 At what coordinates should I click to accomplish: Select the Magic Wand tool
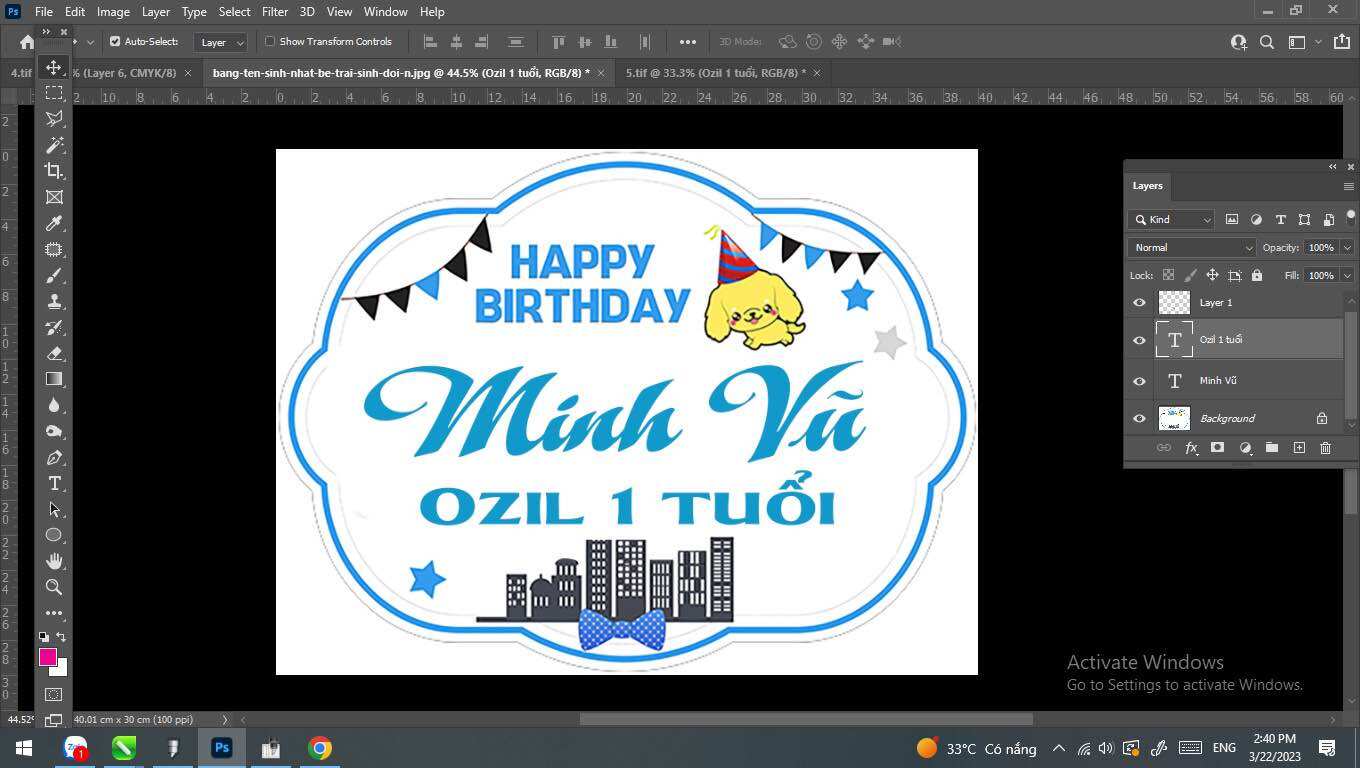(x=54, y=145)
